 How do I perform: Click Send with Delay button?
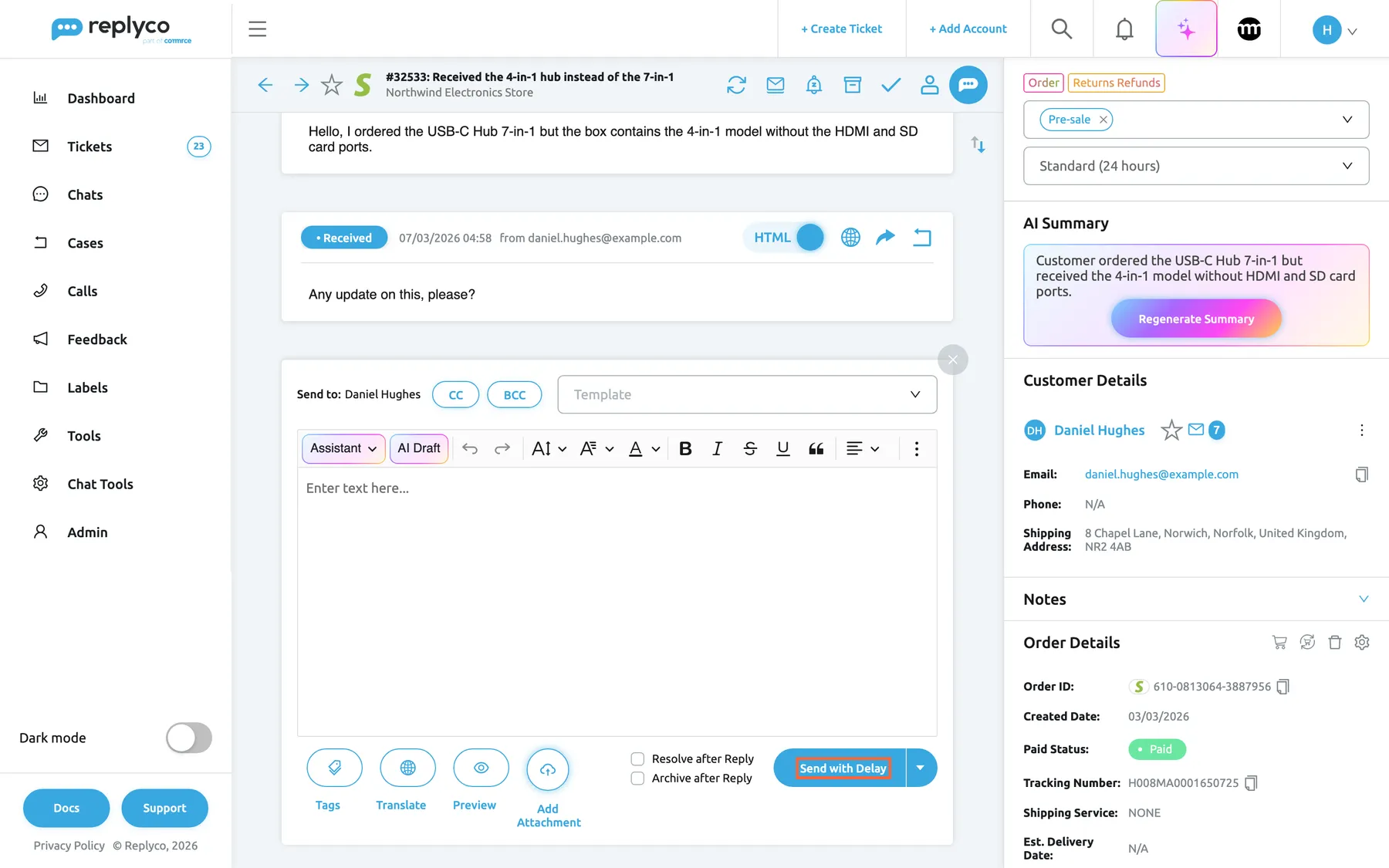842,768
